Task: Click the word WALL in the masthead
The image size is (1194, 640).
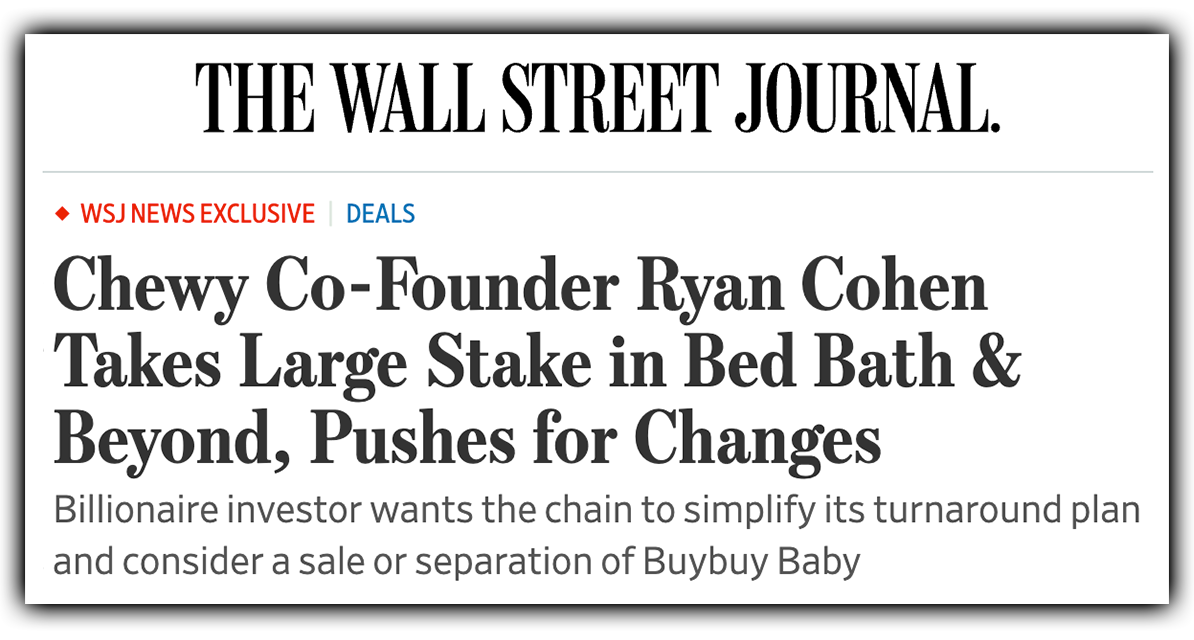Action: (x=410, y=98)
